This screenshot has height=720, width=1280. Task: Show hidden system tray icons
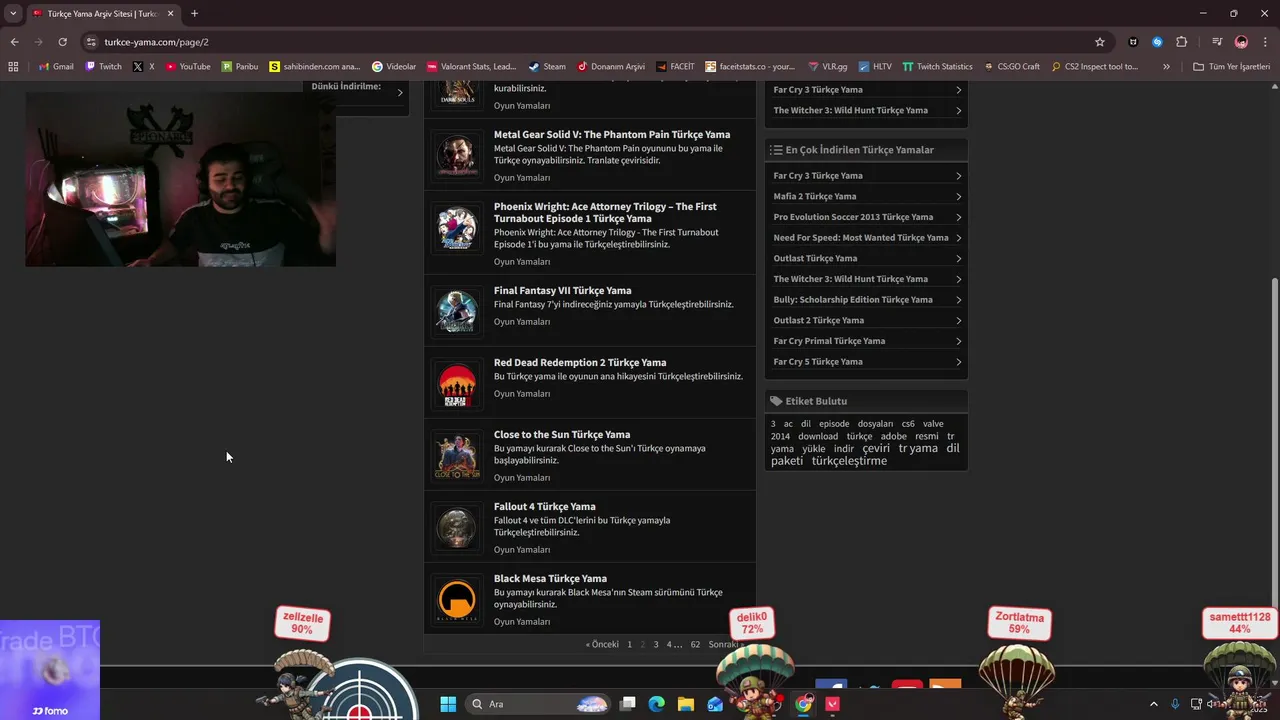pos(1153,704)
